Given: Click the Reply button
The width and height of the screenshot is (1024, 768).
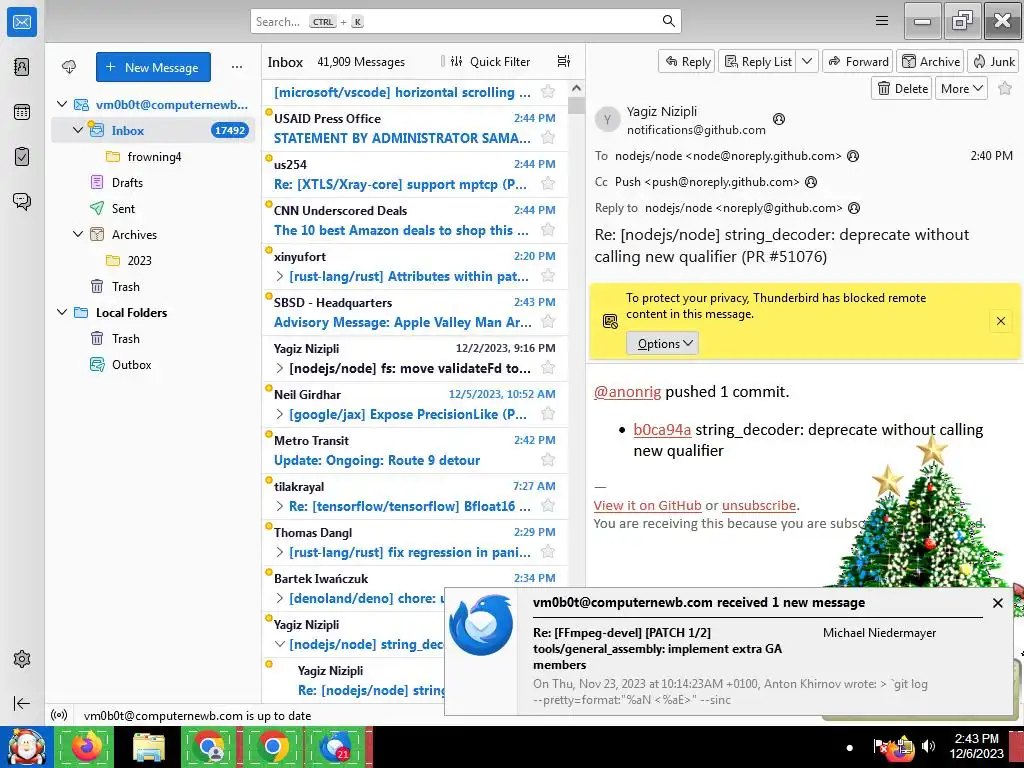Looking at the screenshot, I should [687, 61].
